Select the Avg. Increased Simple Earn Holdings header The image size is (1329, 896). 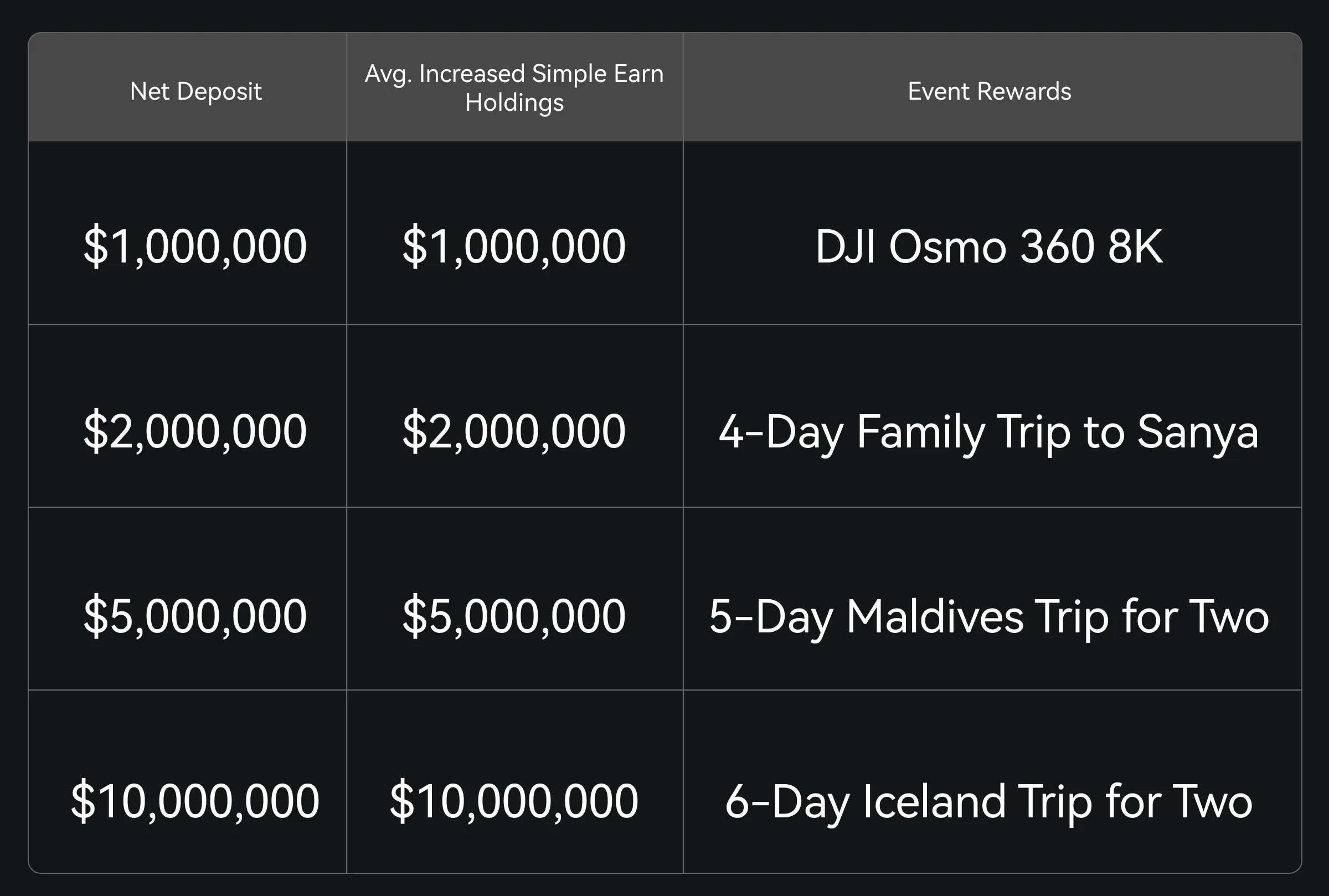[514, 88]
